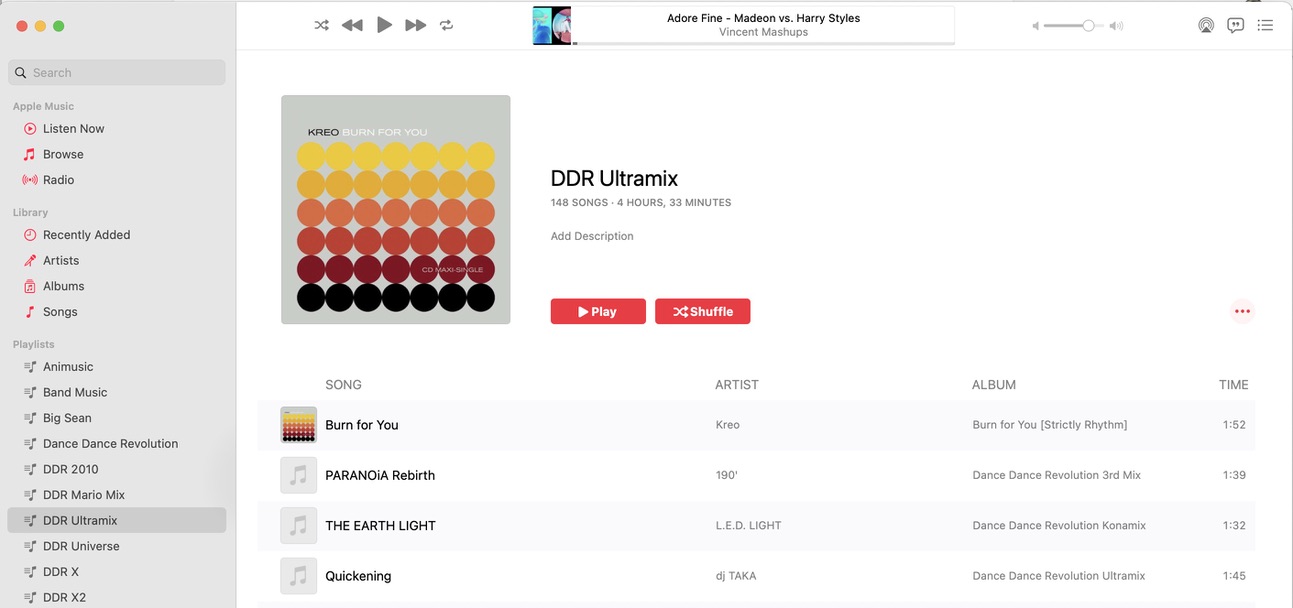Click PARANOiA Rebirth music note icon
This screenshot has height=608, width=1293.
(x=299, y=475)
